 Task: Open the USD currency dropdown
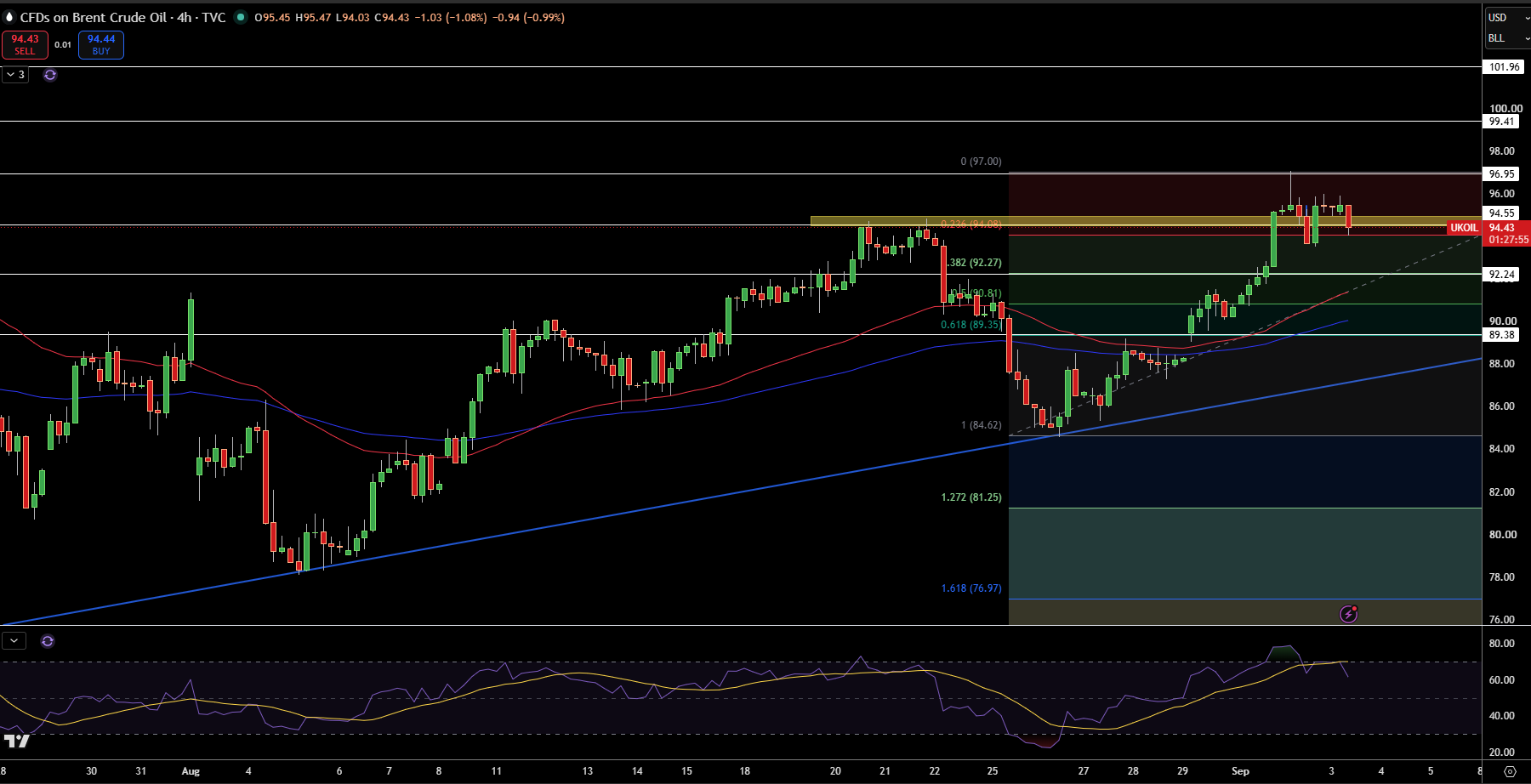[x=1507, y=17]
